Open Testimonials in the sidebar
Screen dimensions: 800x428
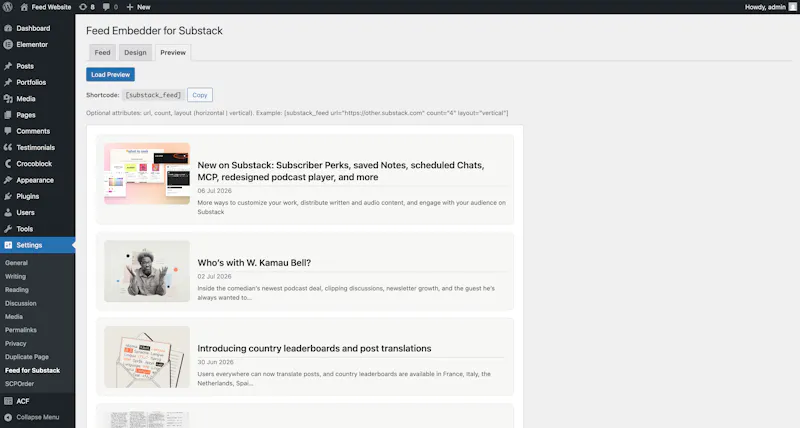click(36, 147)
